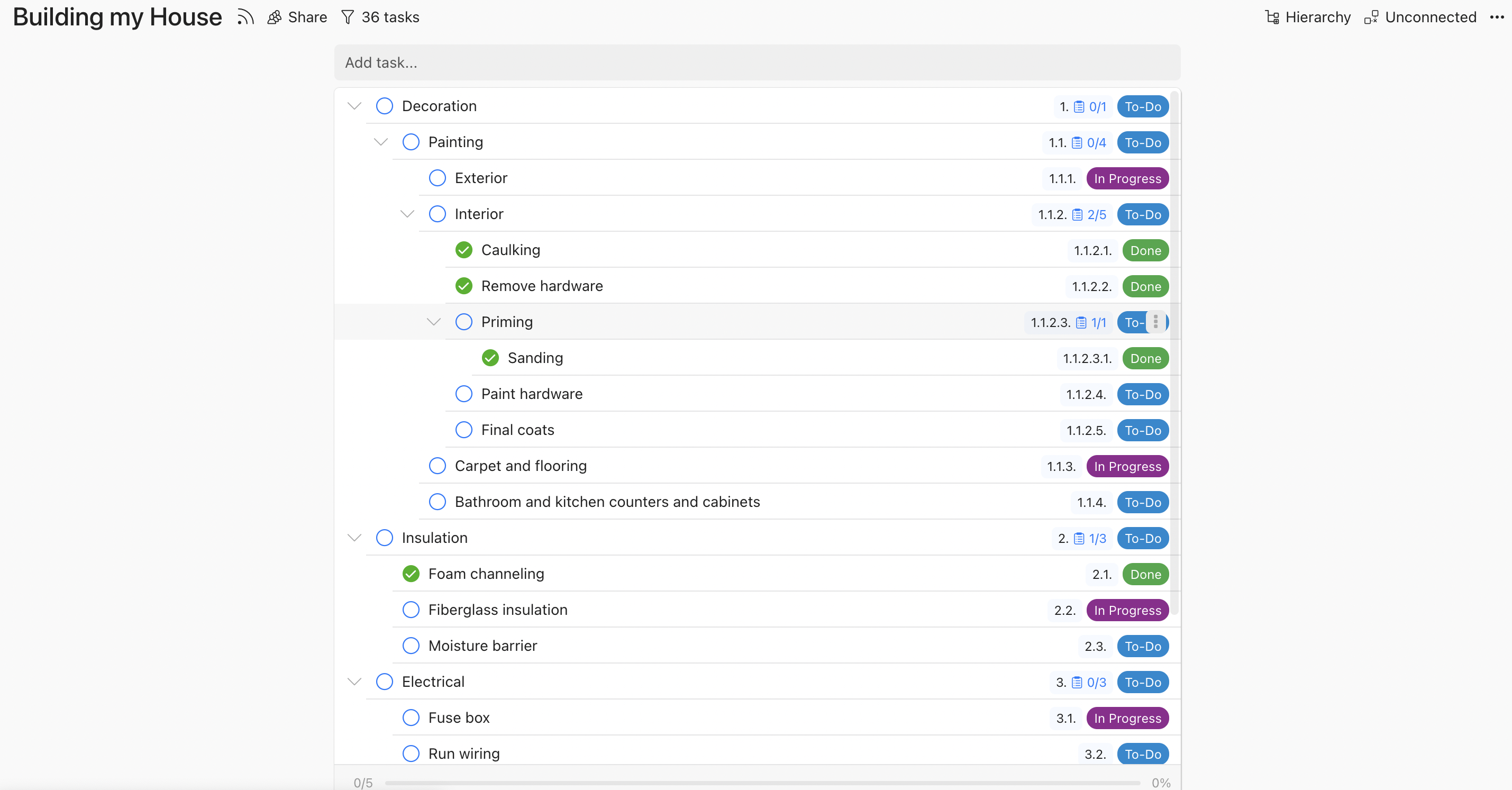Screen dimensions: 1512x790
Task: Open the three-dot menu at top right
Action: (x=1497, y=17)
